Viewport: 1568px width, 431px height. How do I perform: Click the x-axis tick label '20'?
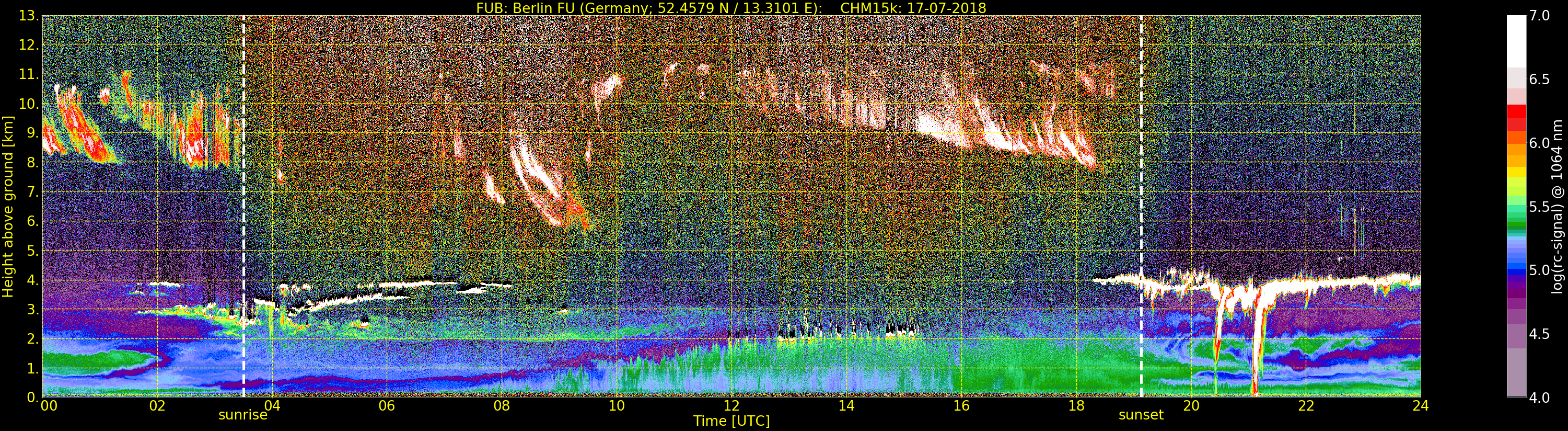click(1191, 406)
